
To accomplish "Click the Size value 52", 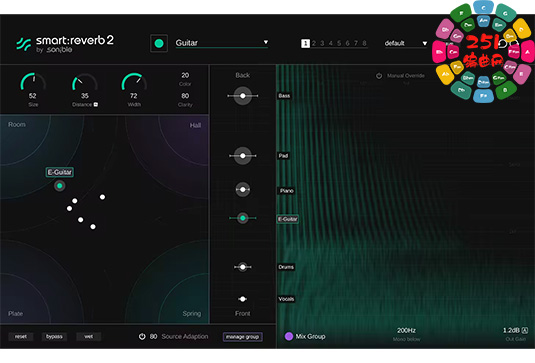I will pyautogui.click(x=33, y=96).
